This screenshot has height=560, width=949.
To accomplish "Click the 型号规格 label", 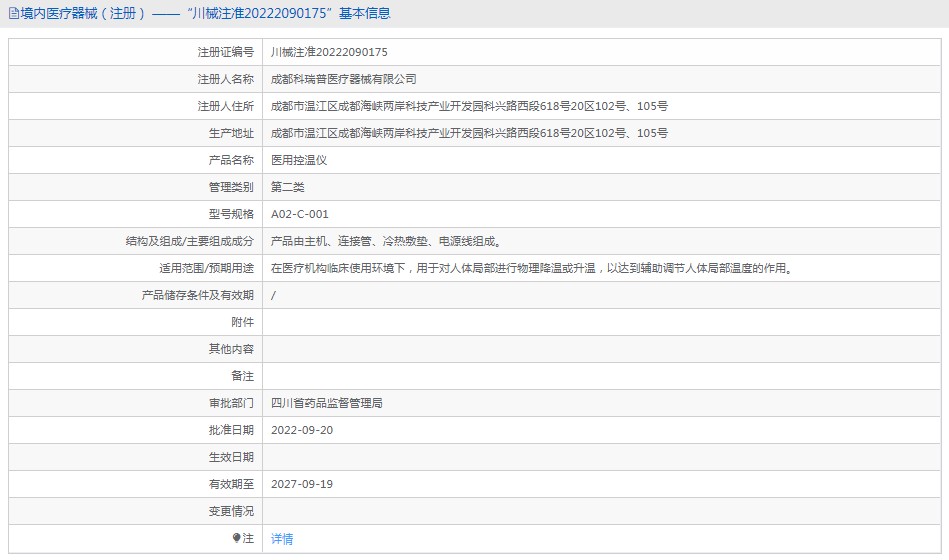I will coord(231,214).
